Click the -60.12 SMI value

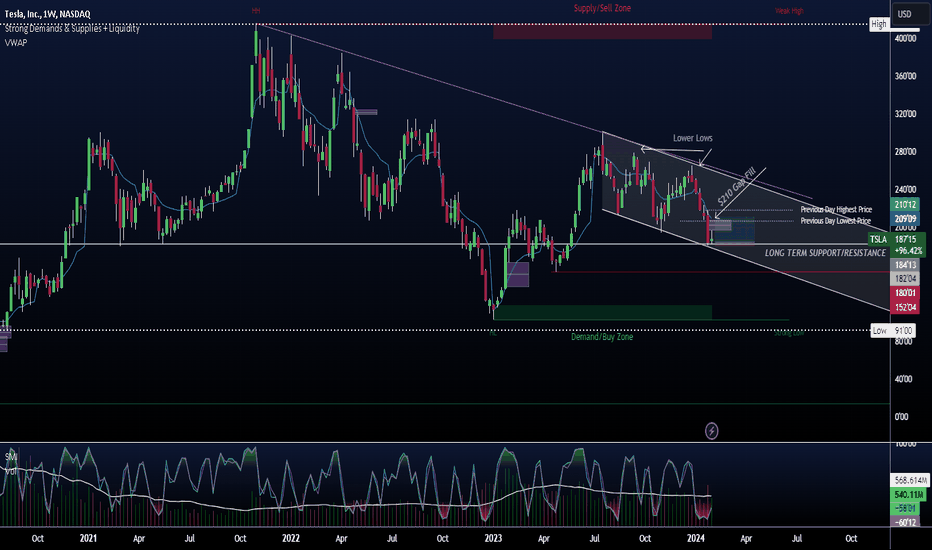905,523
